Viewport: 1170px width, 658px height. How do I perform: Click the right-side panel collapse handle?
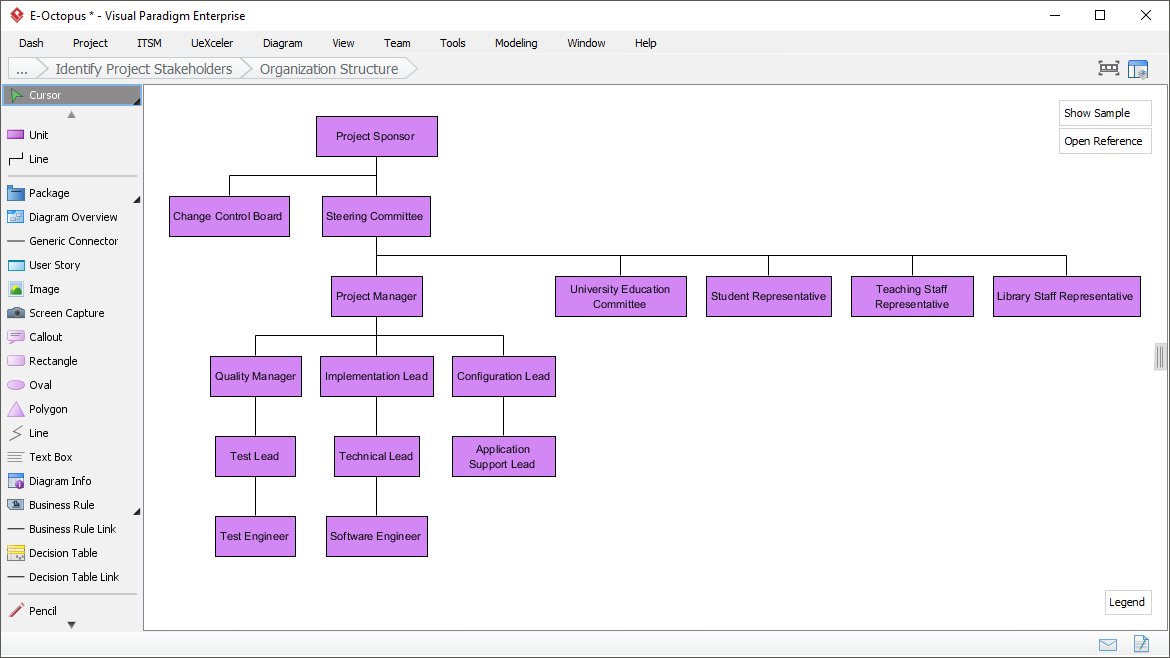point(1160,357)
